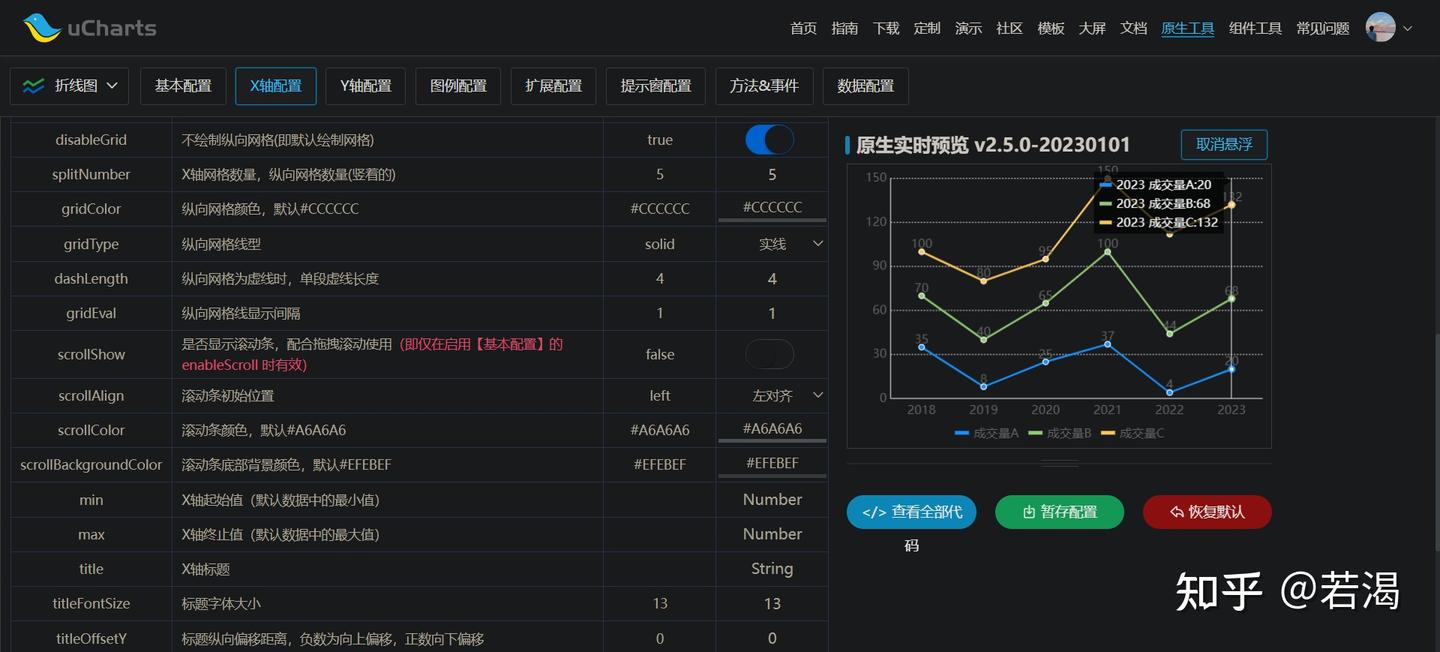This screenshot has height=652, width=1440.
Task: Select the X轴配置 tab
Action: click(x=276, y=86)
